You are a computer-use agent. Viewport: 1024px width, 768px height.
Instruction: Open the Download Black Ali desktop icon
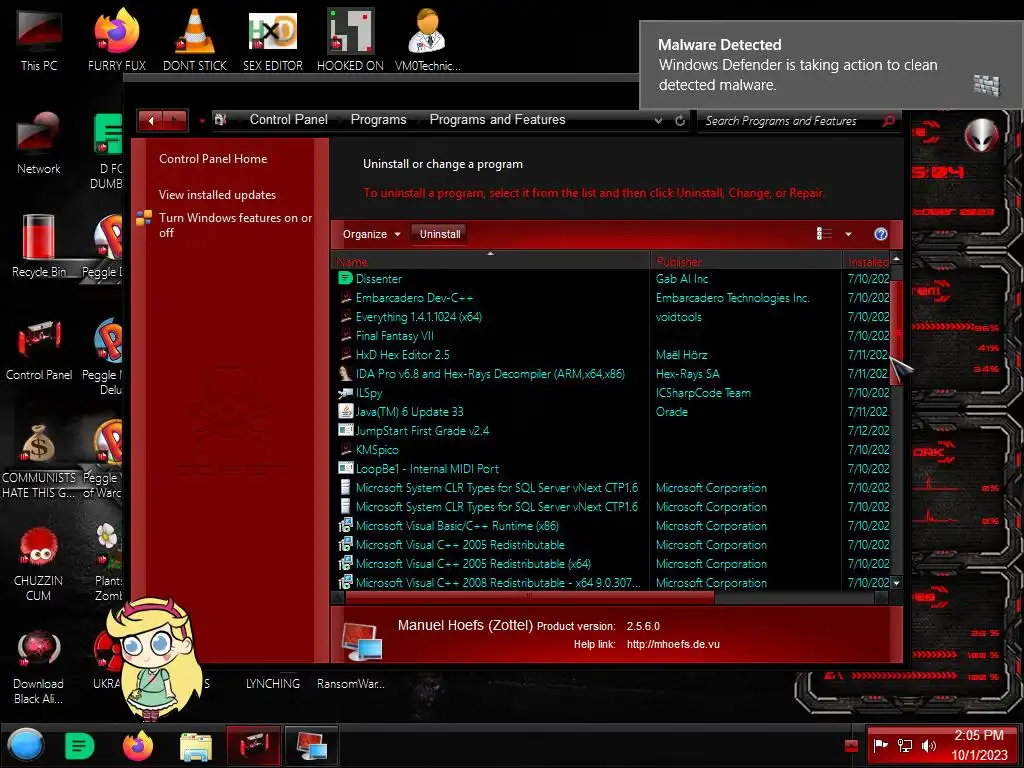click(x=39, y=665)
